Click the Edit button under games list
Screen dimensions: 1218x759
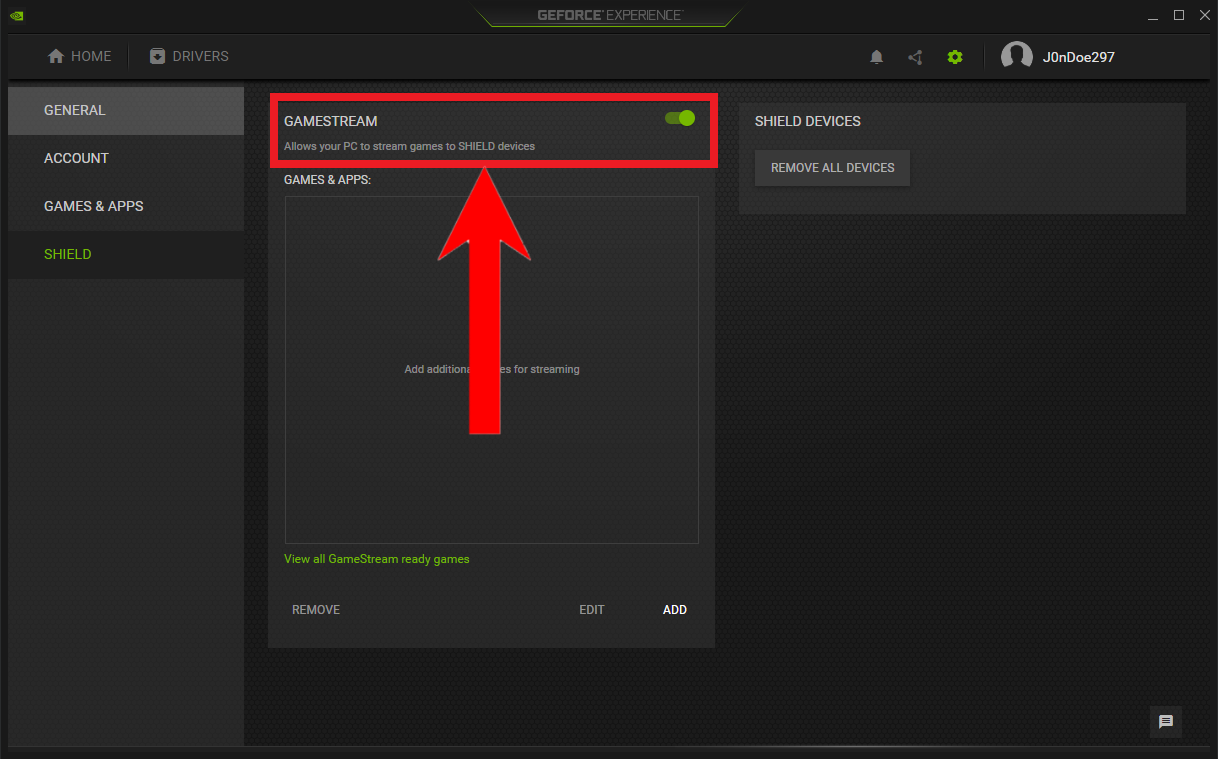592,610
